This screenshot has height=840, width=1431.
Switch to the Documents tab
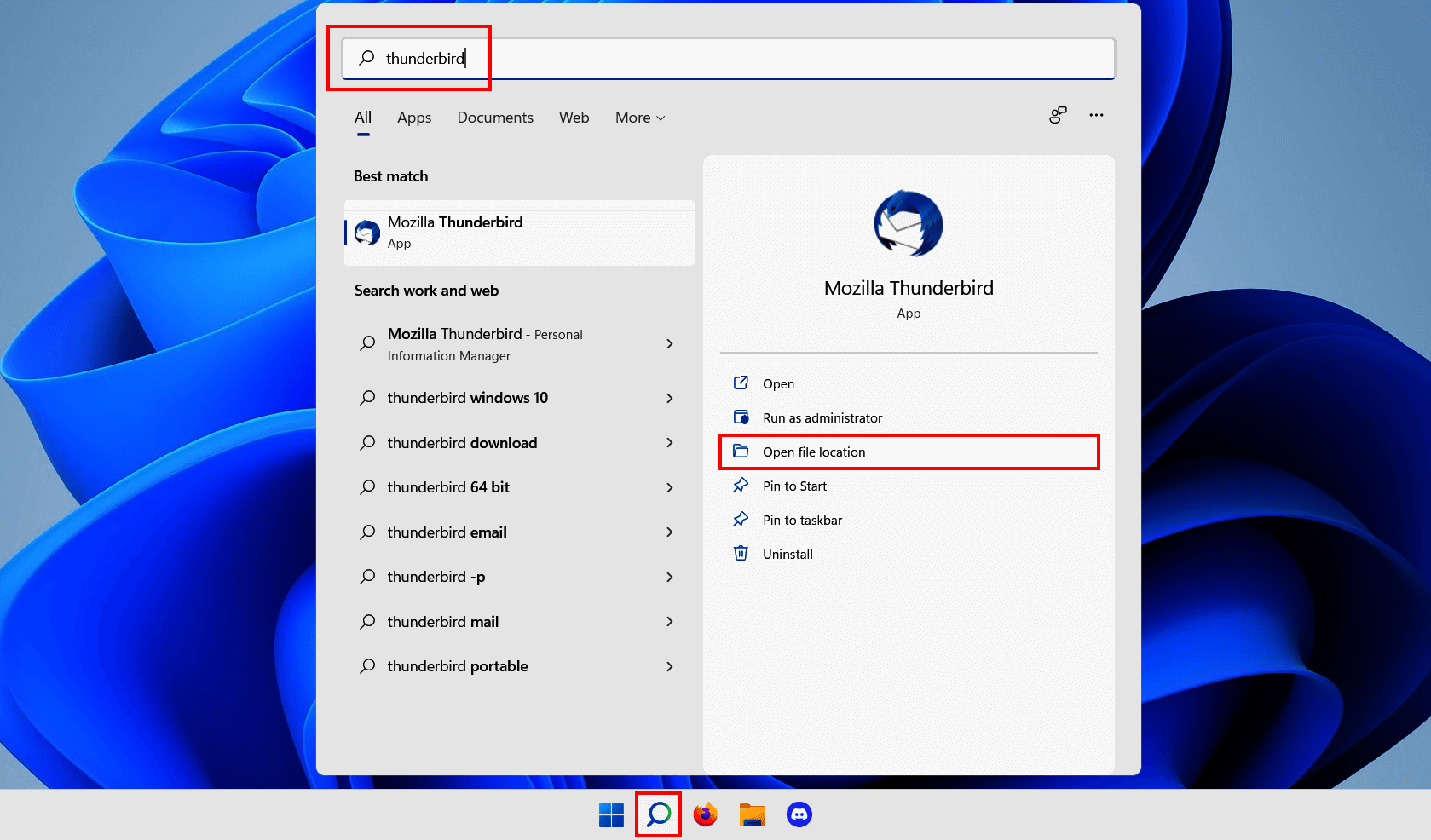click(x=494, y=118)
